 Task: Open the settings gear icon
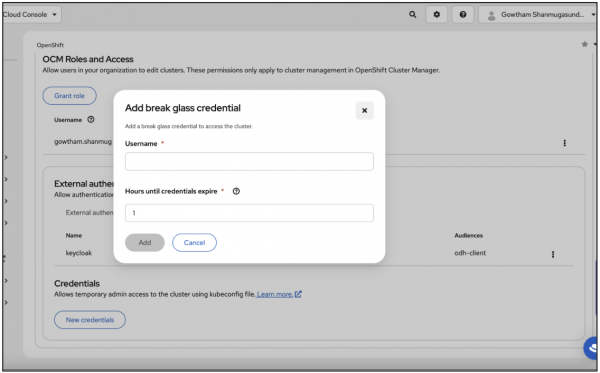click(x=437, y=15)
